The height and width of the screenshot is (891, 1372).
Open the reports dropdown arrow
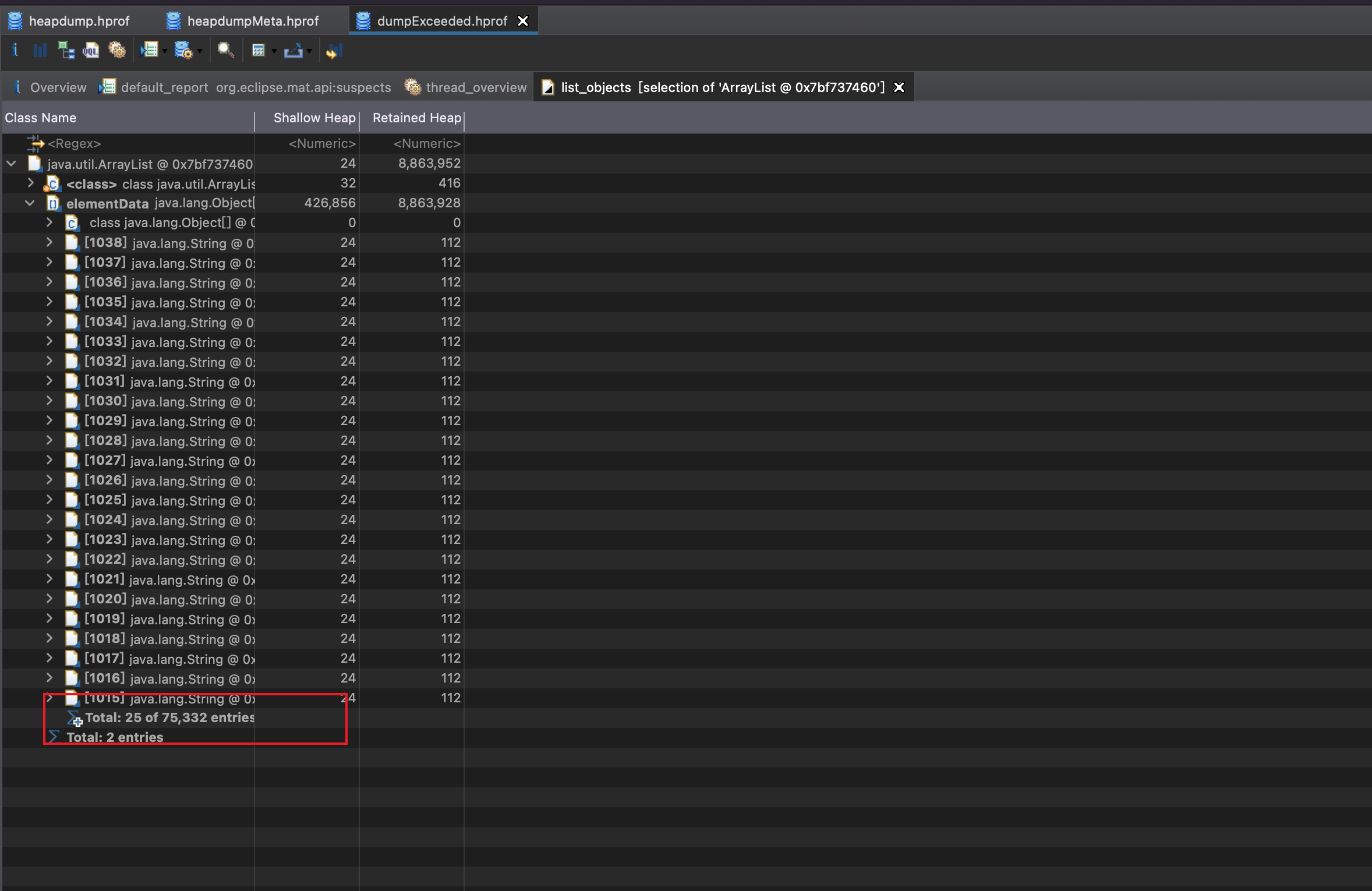165,52
